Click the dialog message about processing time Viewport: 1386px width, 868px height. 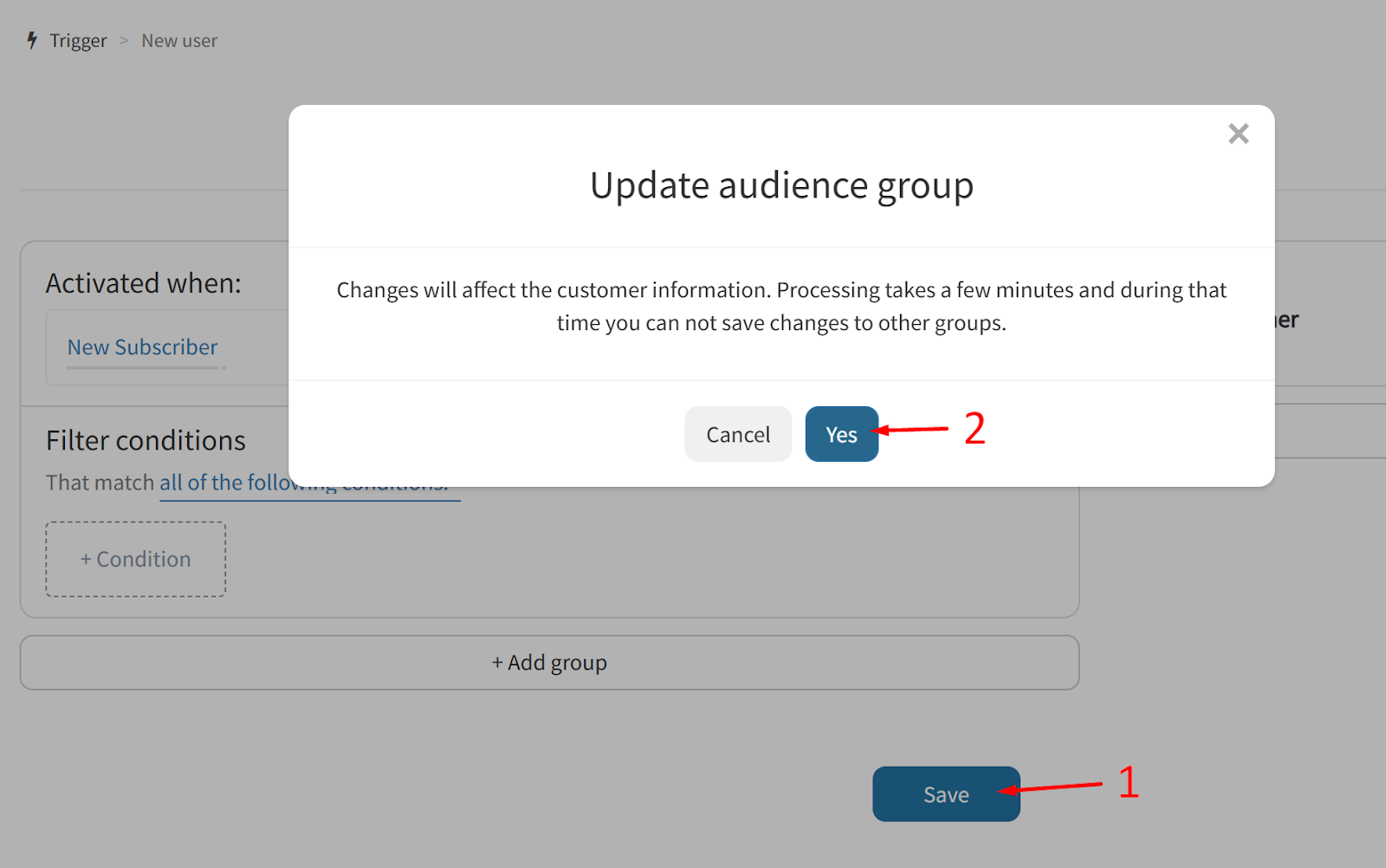(781, 307)
